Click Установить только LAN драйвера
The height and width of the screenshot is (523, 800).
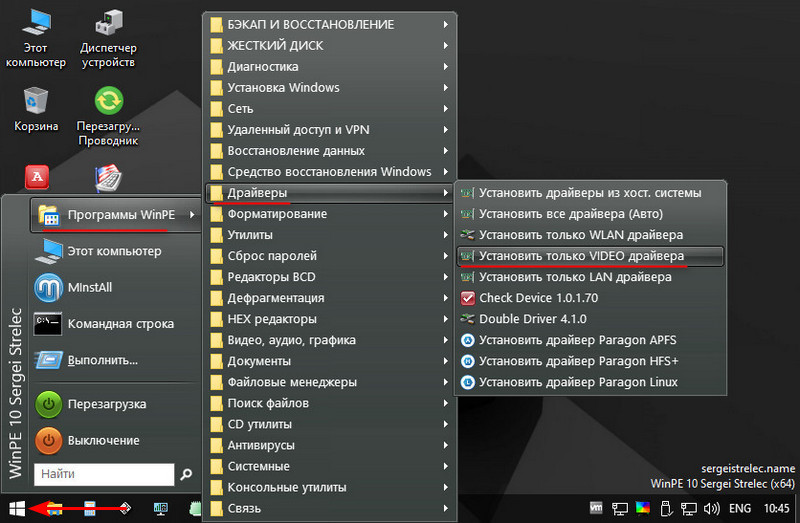(590, 277)
